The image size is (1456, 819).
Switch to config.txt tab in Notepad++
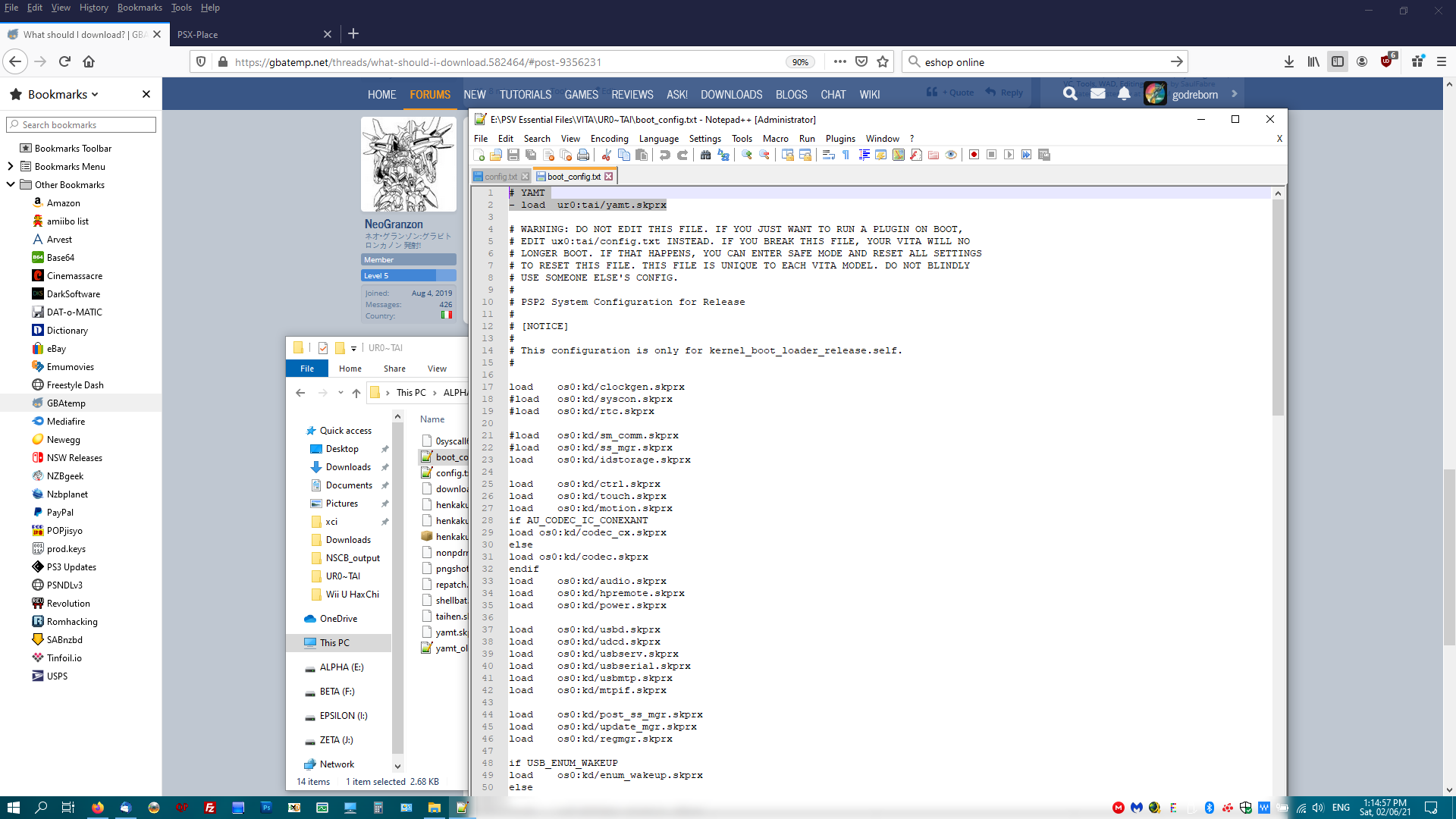click(500, 177)
